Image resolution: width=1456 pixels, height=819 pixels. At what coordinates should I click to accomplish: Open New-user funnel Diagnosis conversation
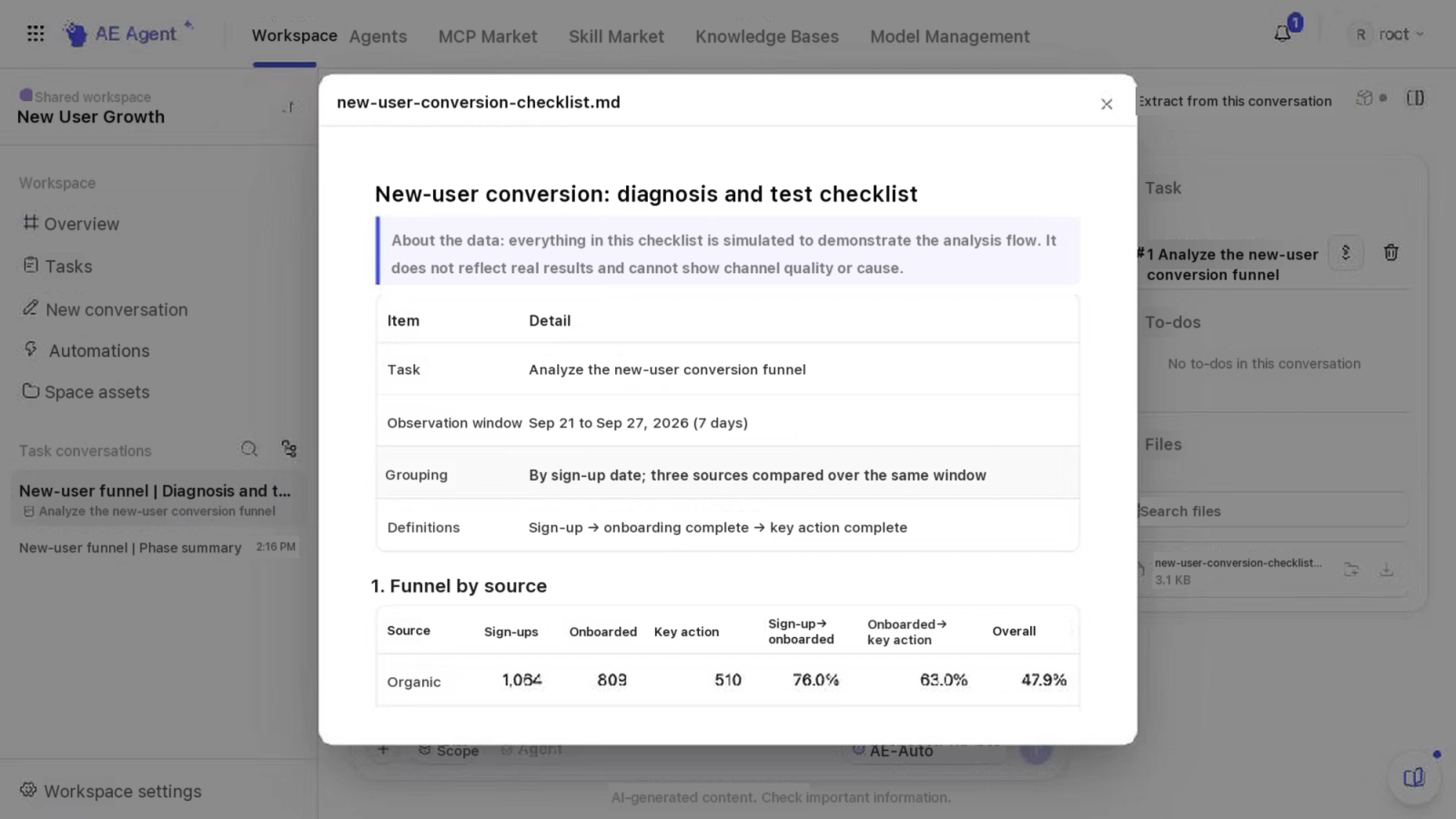pos(156,499)
